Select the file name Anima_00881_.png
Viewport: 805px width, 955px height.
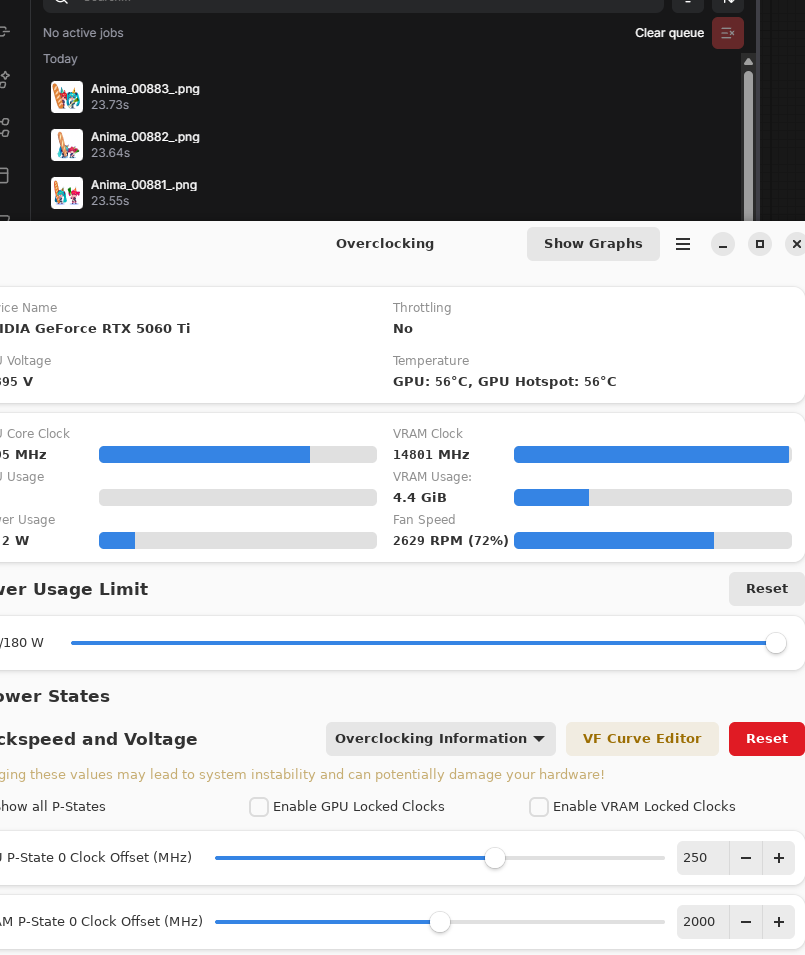click(x=144, y=185)
